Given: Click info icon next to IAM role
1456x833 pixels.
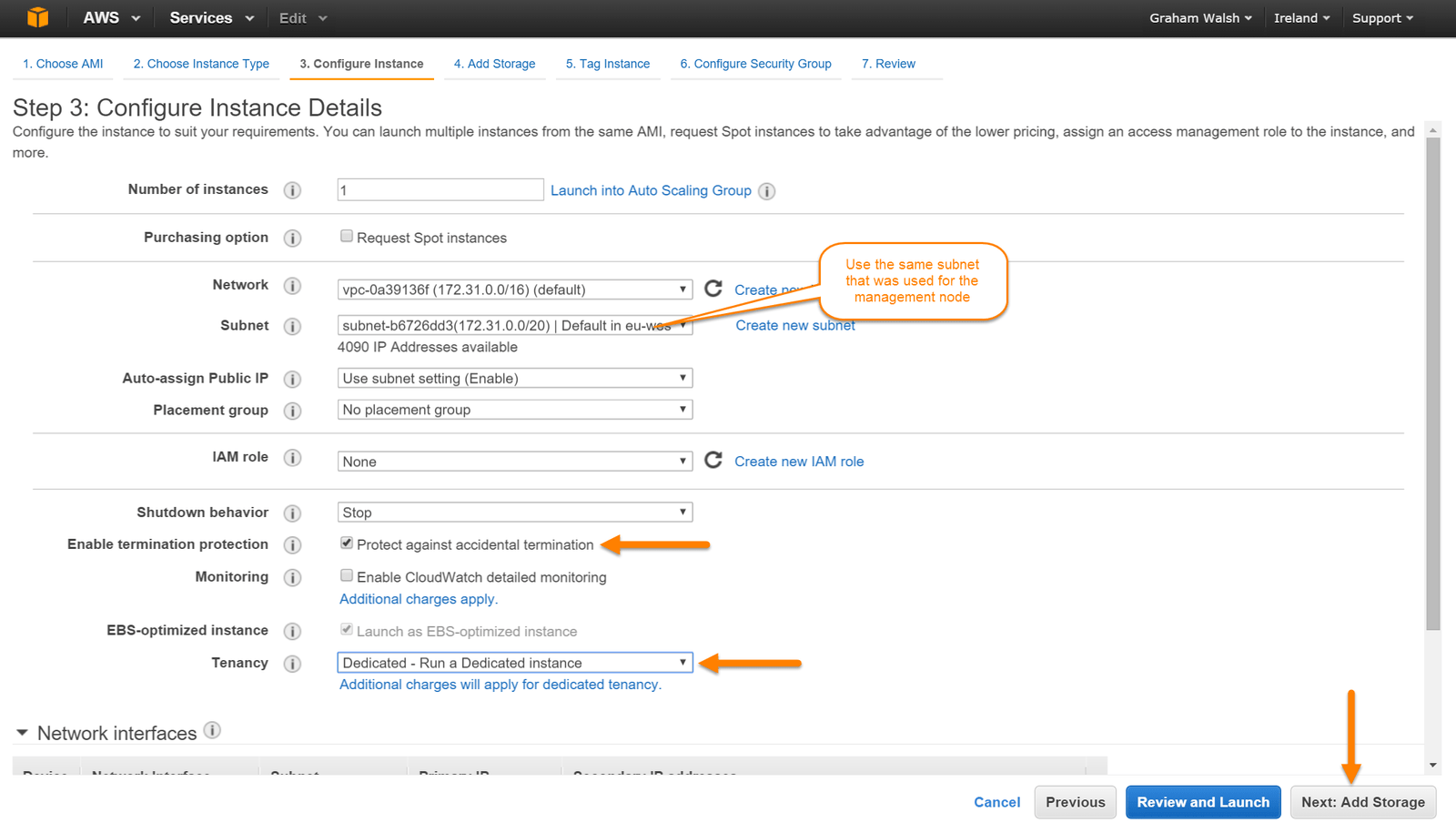Looking at the screenshot, I should pyautogui.click(x=292, y=458).
